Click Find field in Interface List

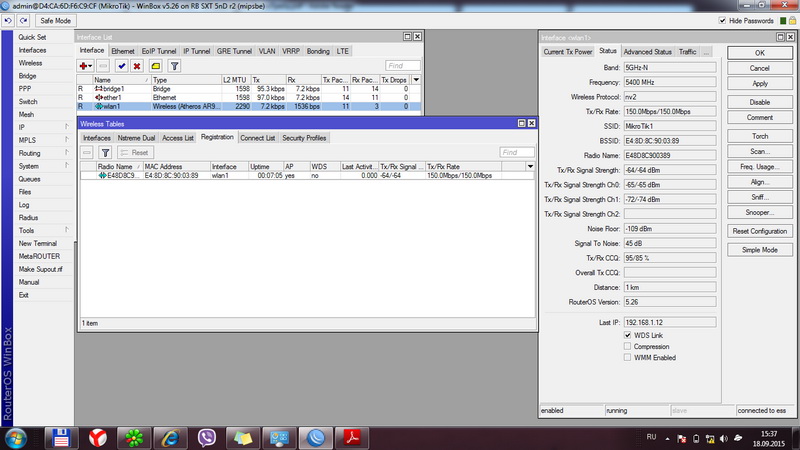pyautogui.click(x=403, y=66)
